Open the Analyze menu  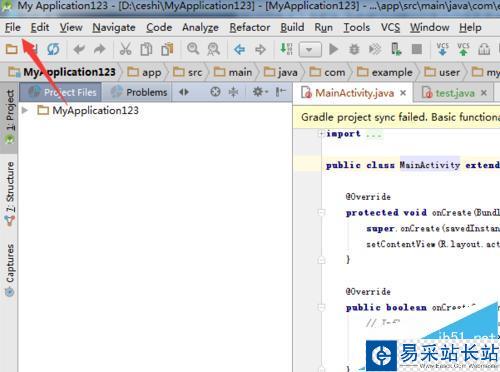200,27
